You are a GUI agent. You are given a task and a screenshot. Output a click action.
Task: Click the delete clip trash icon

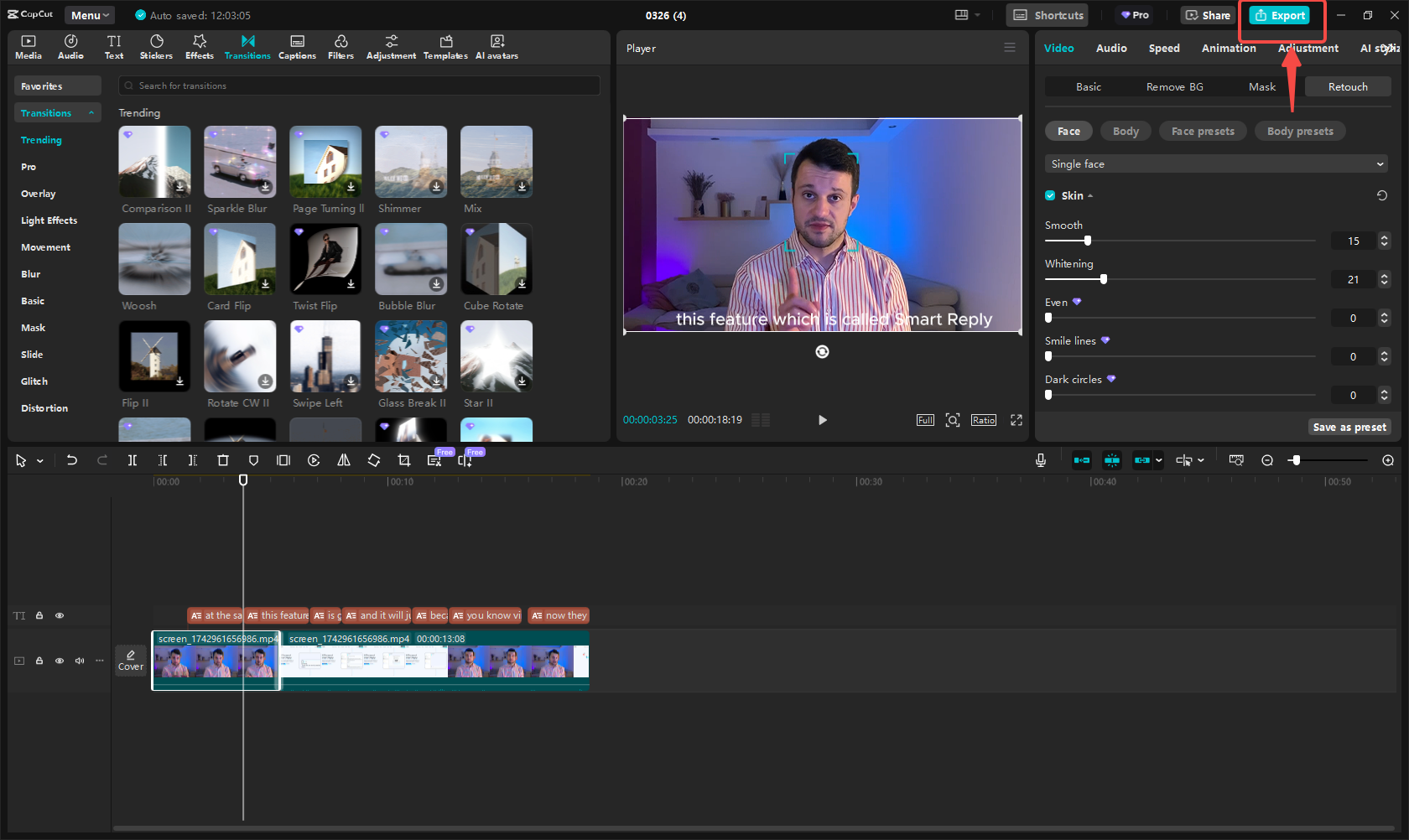[x=223, y=460]
